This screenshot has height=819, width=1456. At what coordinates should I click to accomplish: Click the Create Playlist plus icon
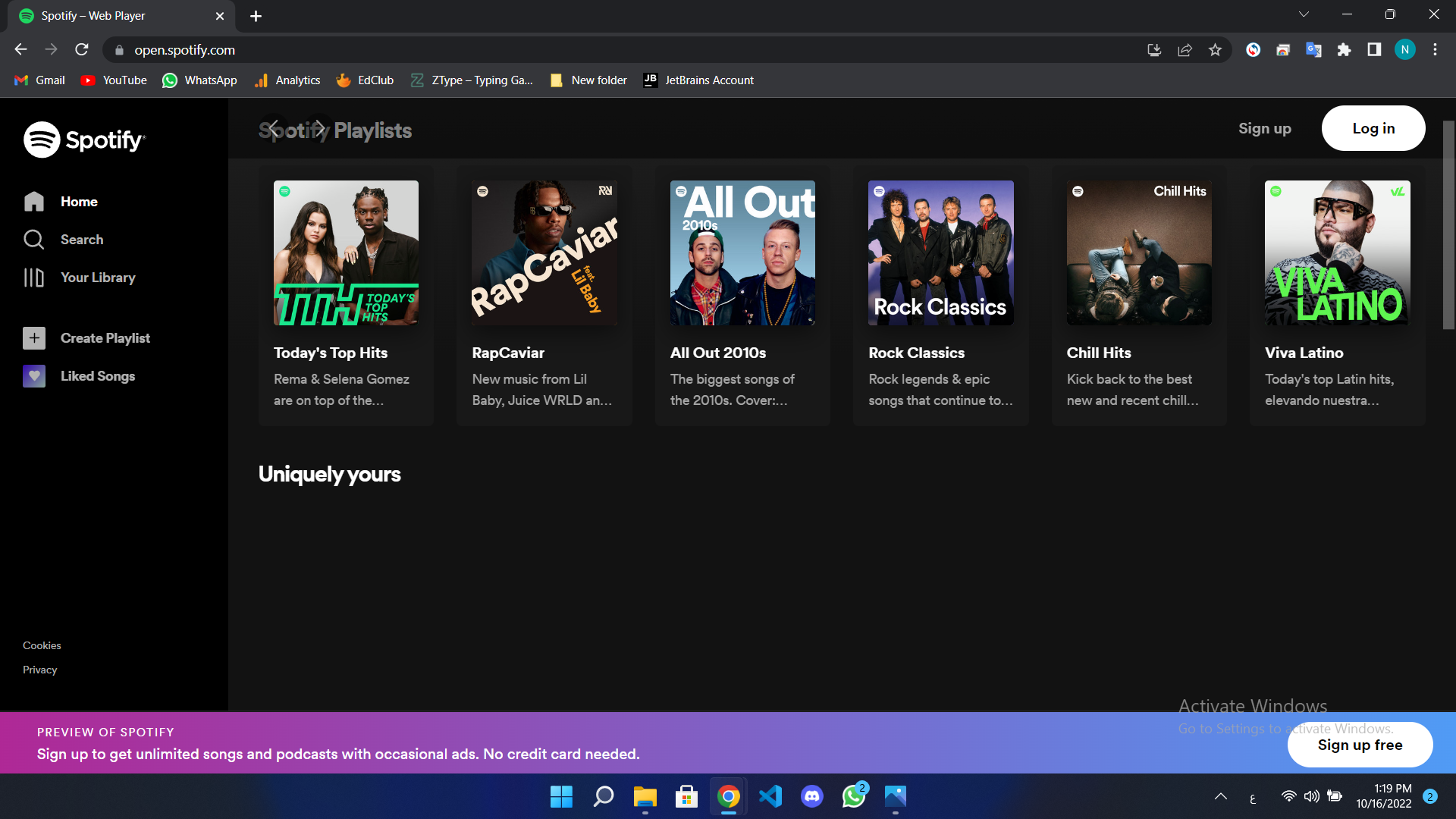point(34,338)
